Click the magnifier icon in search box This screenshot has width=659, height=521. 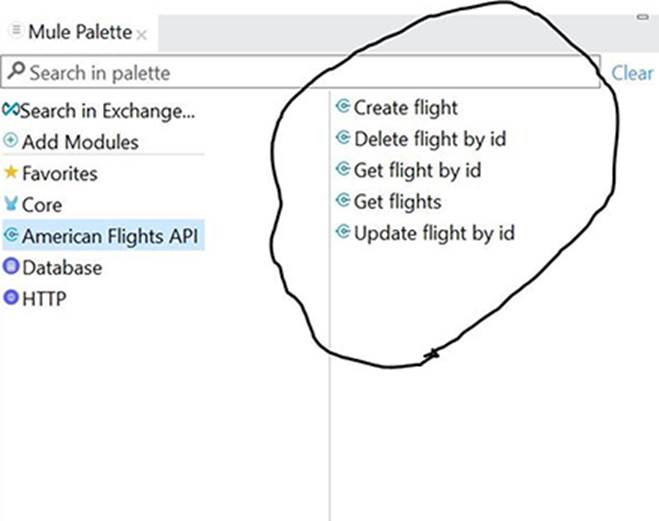(x=16, y=72)
